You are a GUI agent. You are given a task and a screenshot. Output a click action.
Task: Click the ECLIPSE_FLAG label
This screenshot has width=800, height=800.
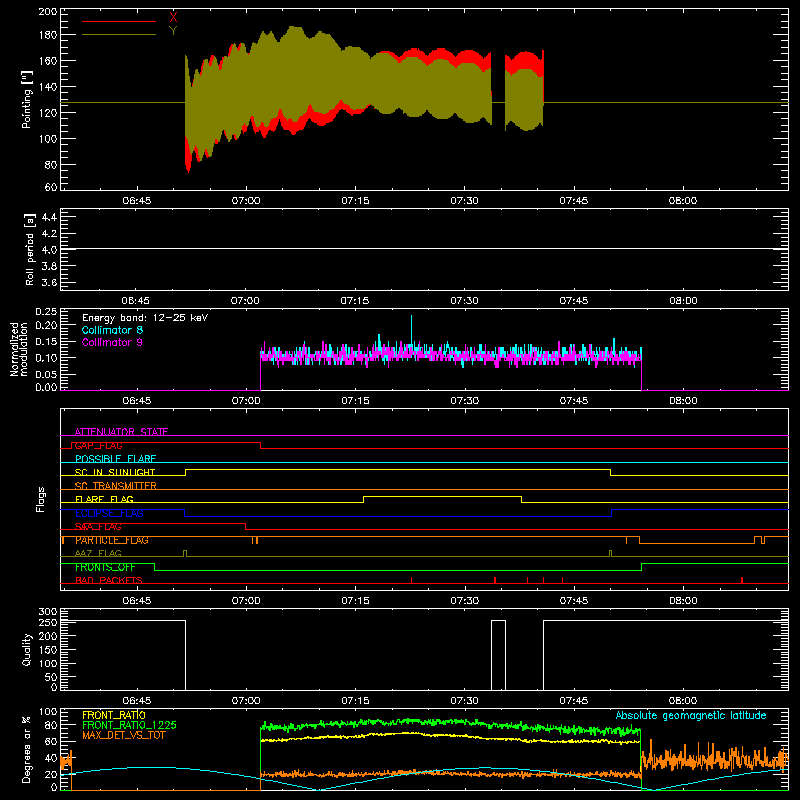pos(109,513)
